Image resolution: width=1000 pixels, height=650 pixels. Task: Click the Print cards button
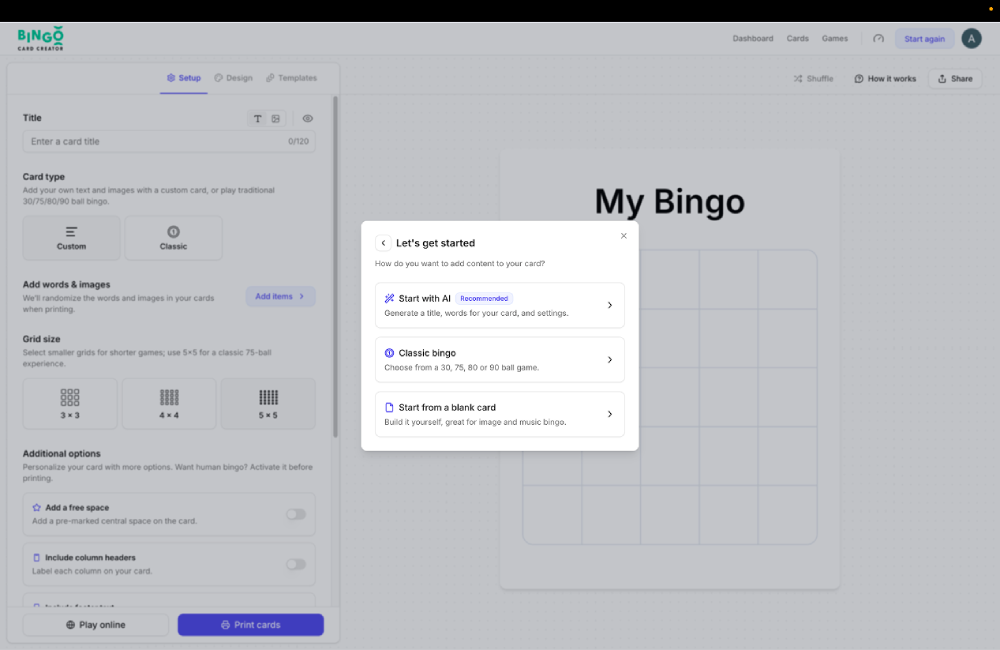250,625
